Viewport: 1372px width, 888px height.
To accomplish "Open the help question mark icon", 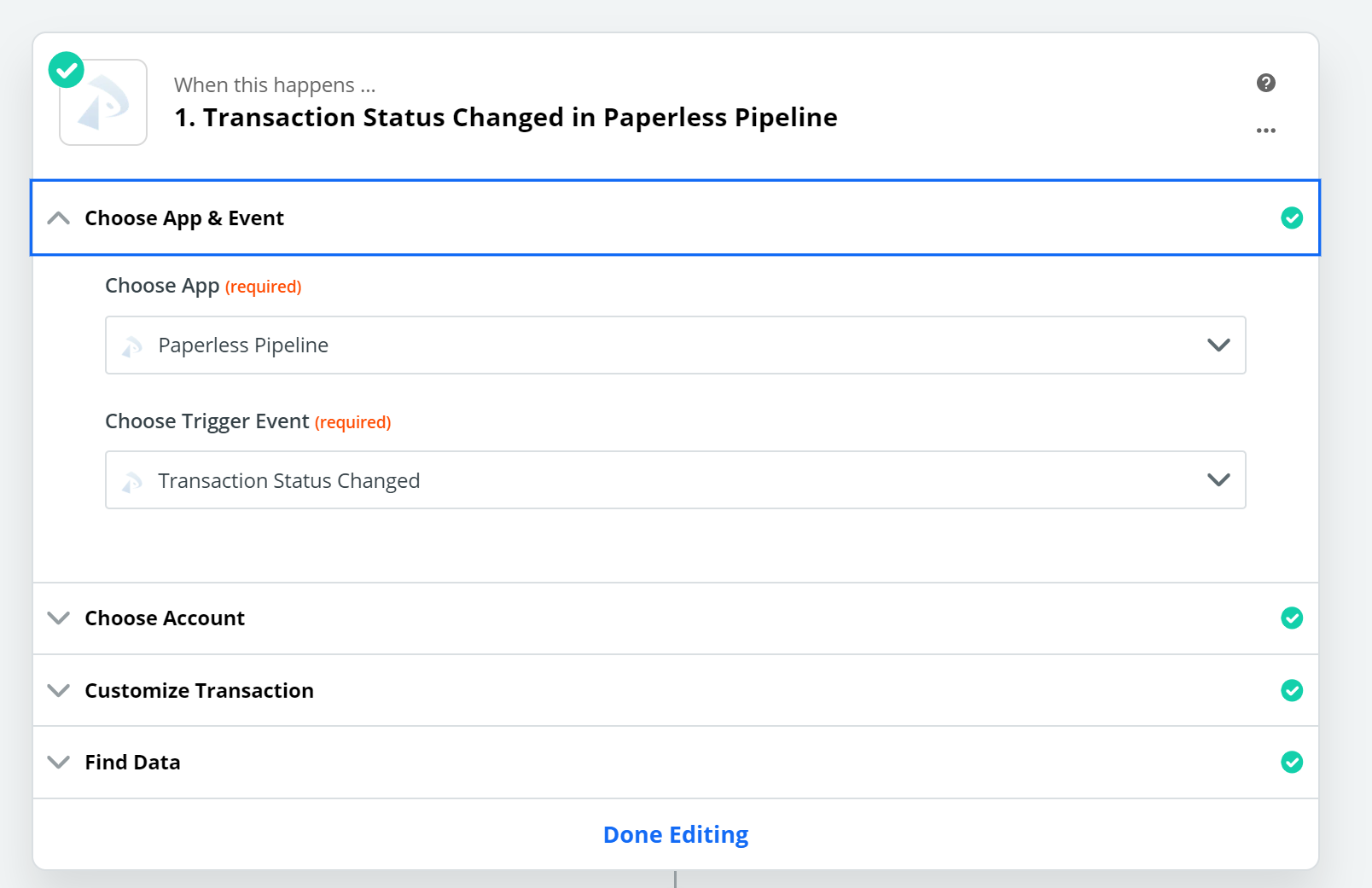I will pos(1266,83).
